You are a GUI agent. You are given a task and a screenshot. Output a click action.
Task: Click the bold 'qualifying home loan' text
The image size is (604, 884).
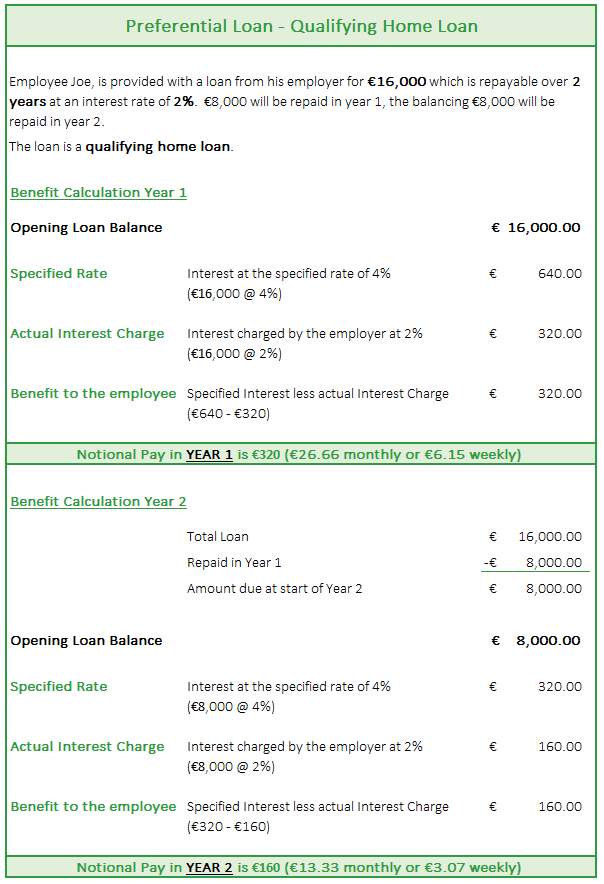158,147
